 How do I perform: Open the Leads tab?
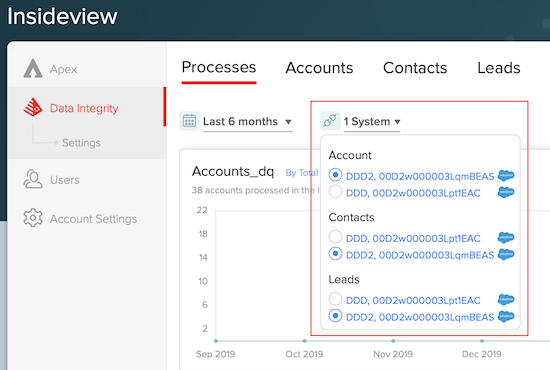click(x=499, y=68)
